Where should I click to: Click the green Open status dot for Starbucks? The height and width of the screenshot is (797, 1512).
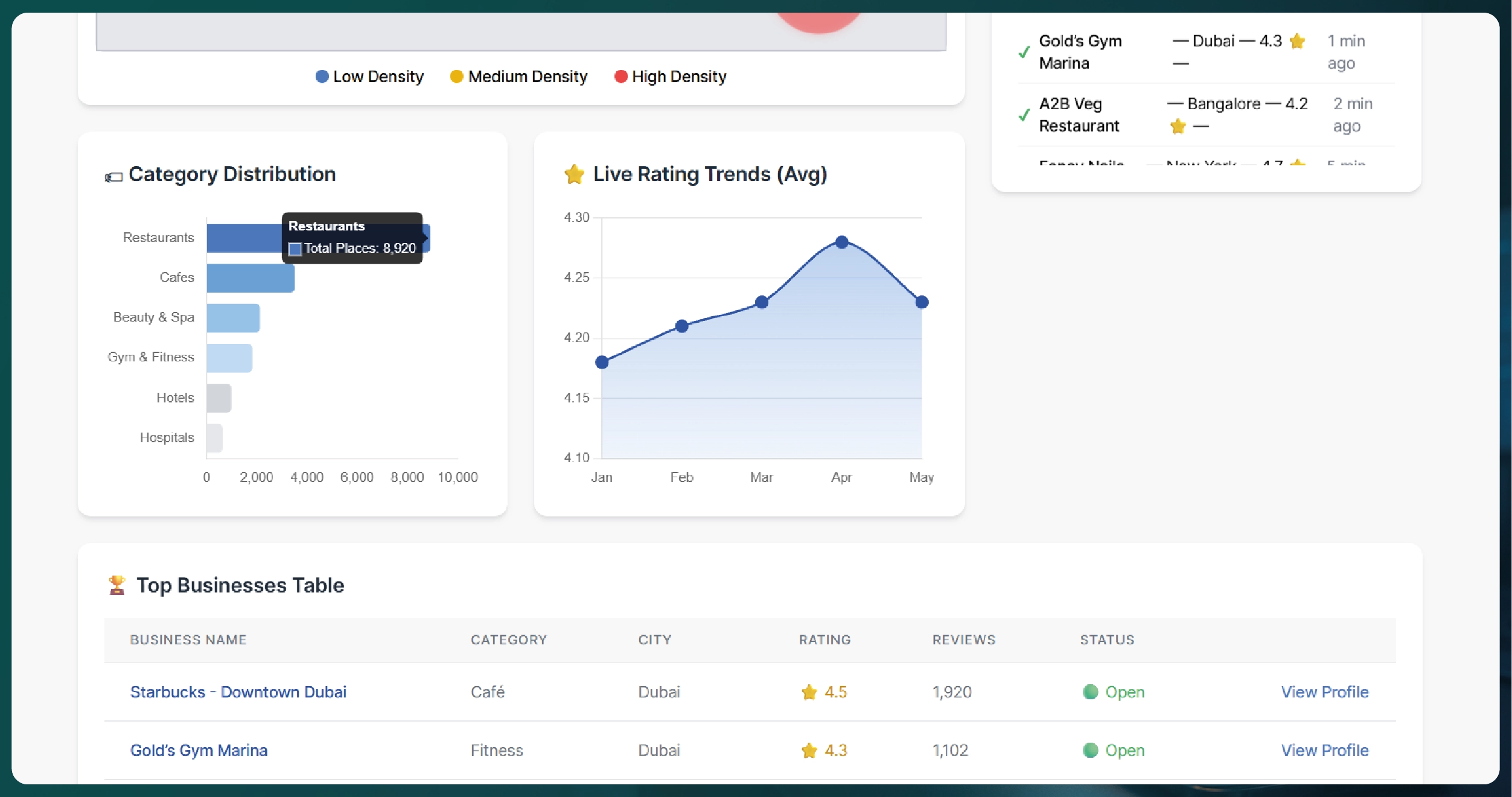click(1090, 692)
